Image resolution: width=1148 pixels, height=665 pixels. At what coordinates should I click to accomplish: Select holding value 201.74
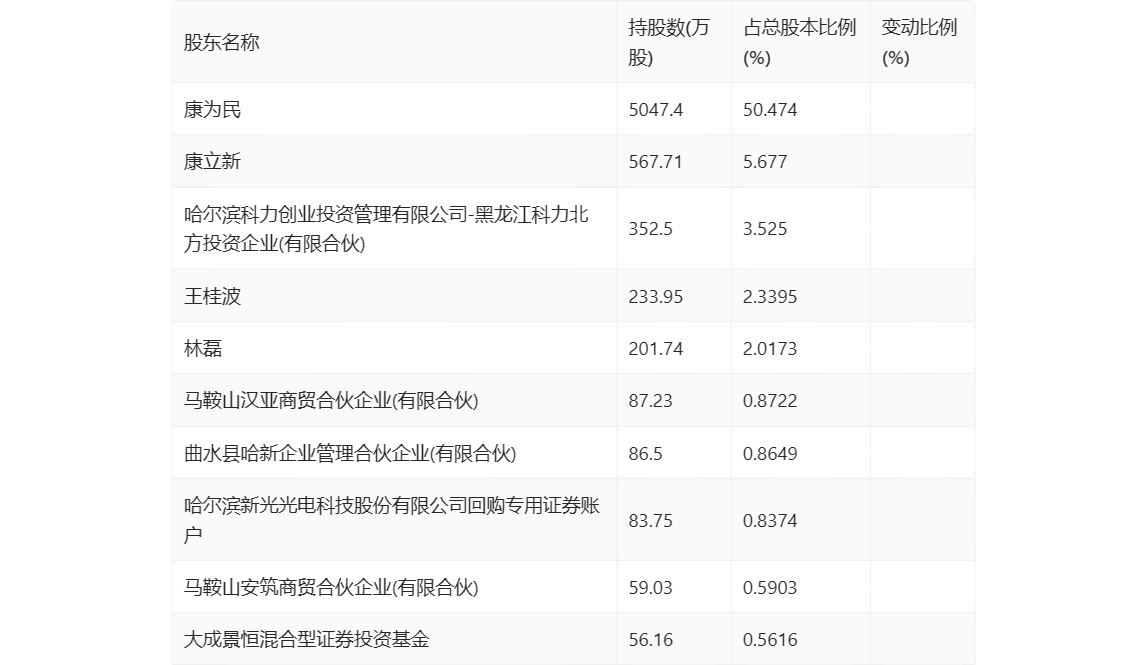(655, 349)
